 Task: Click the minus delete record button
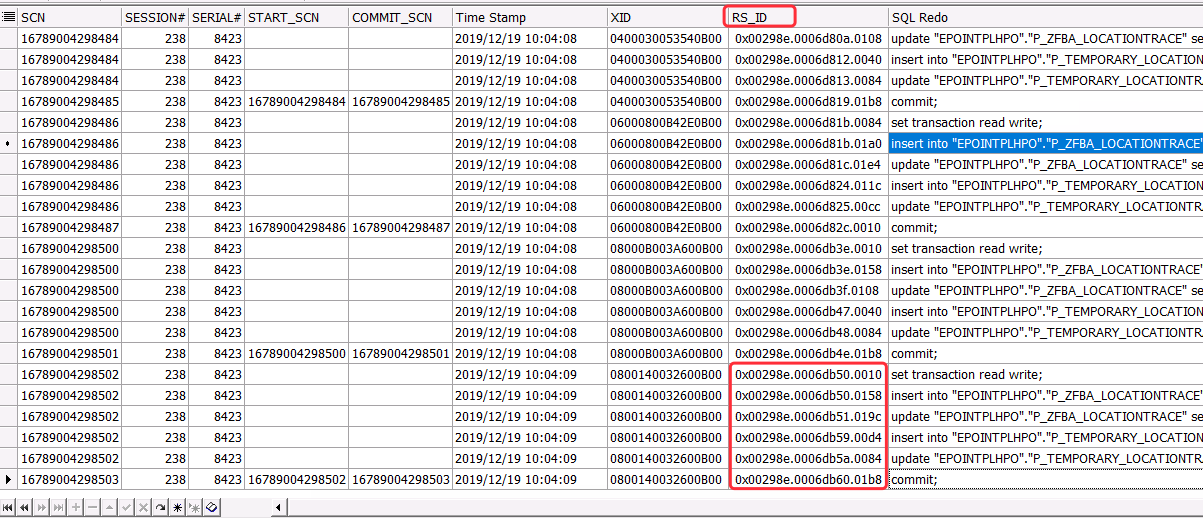pyautogui.click(x=92, y=507)
